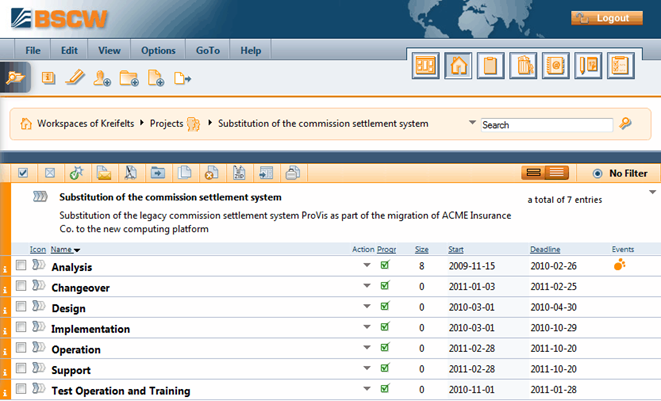Viewport: 661px width, 401px height.
Task: Sort by the Deadline column header
Action: pyautogui.click(x=545, y=250)
